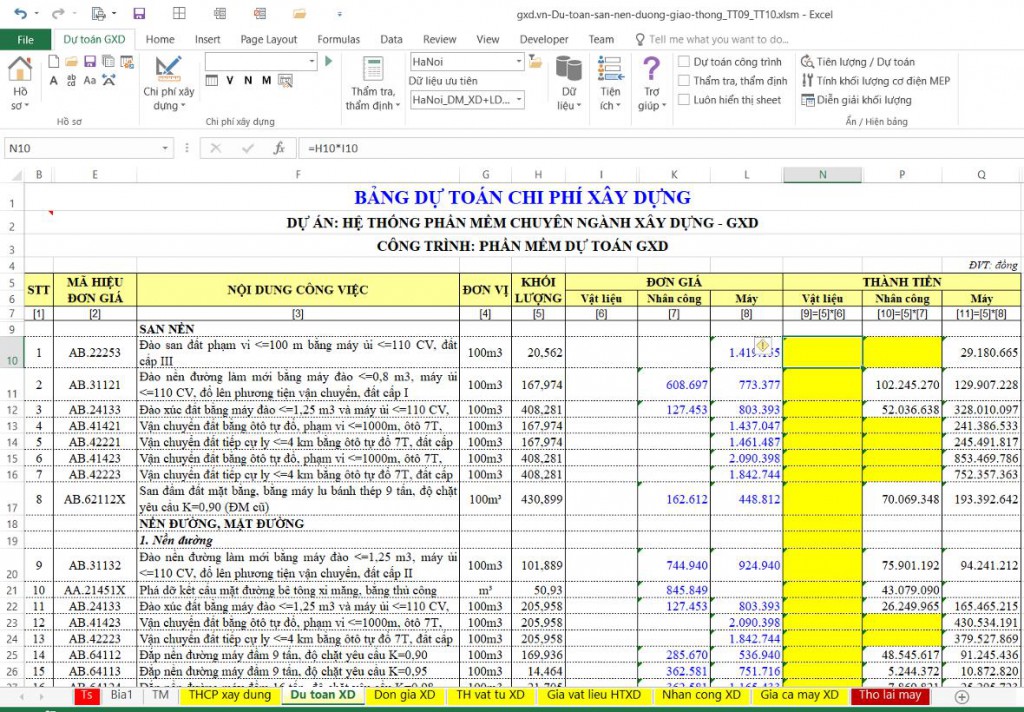Open the File tab

25,39
